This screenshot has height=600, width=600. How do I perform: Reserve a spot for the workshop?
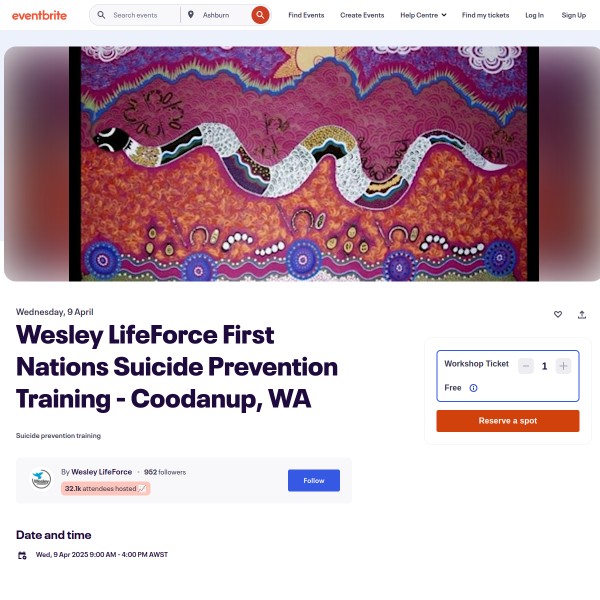tap(508, 421)
